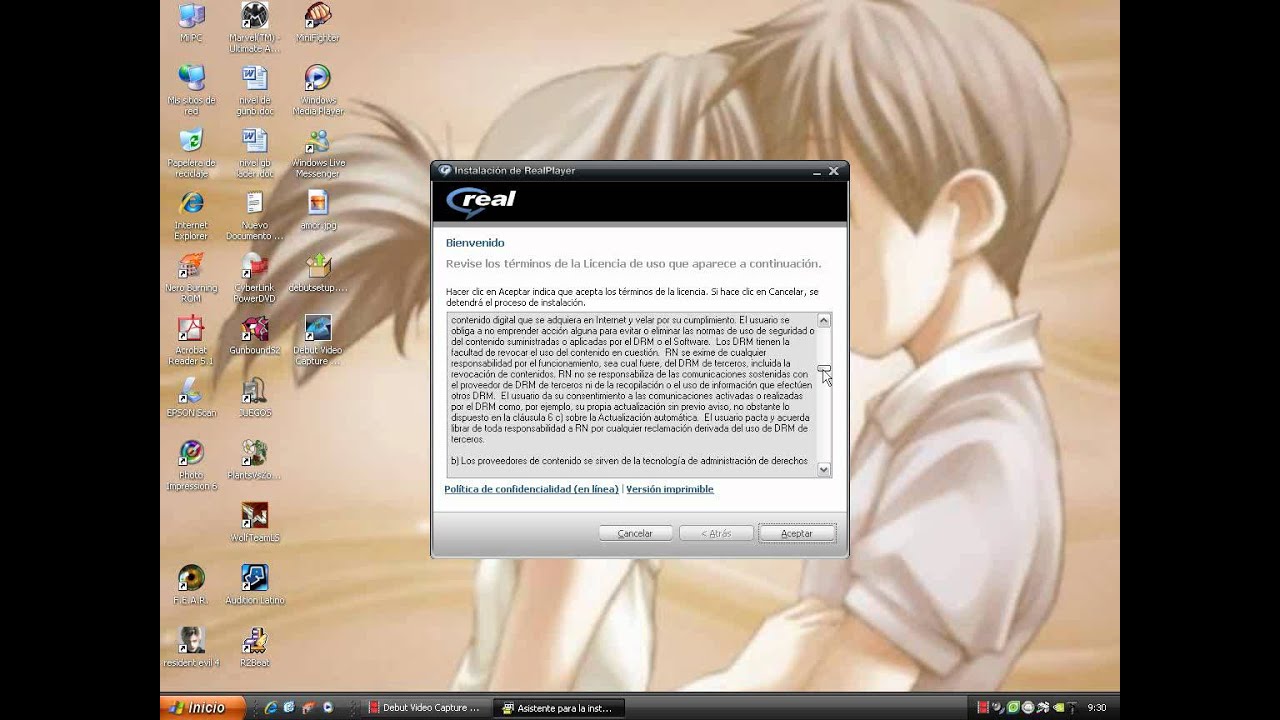
Task: Launch F.E.A.R. game shortcut
Action: [x=191, y=585]
